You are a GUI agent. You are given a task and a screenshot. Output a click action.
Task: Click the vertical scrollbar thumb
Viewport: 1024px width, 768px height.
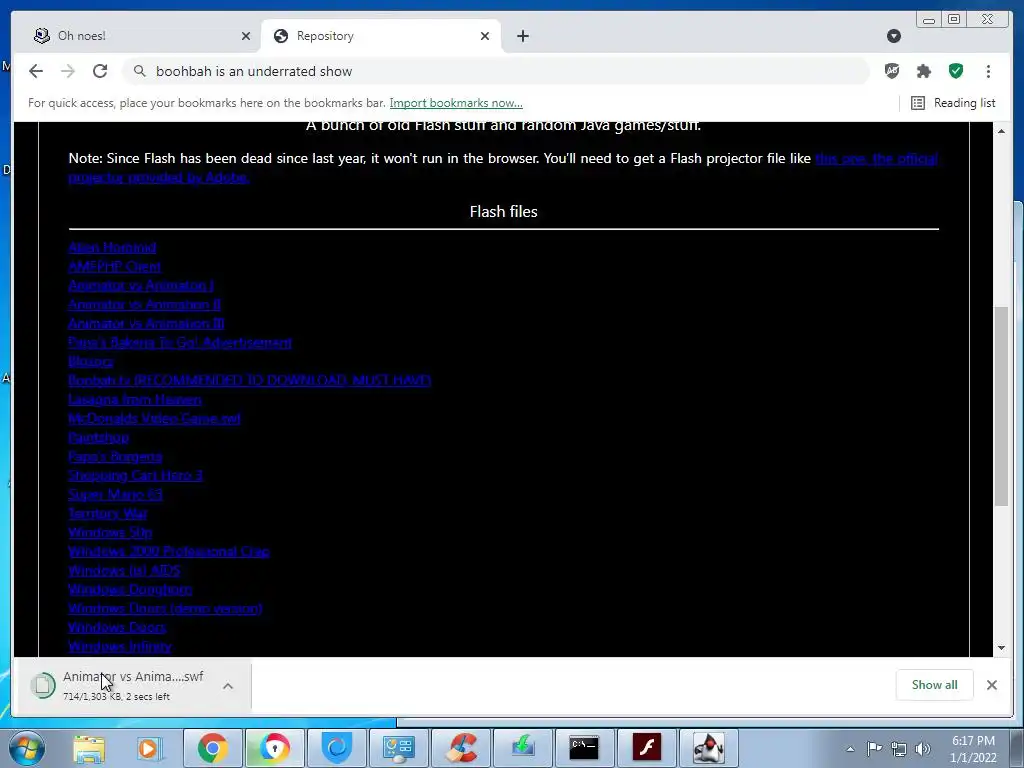point(1001,406)
